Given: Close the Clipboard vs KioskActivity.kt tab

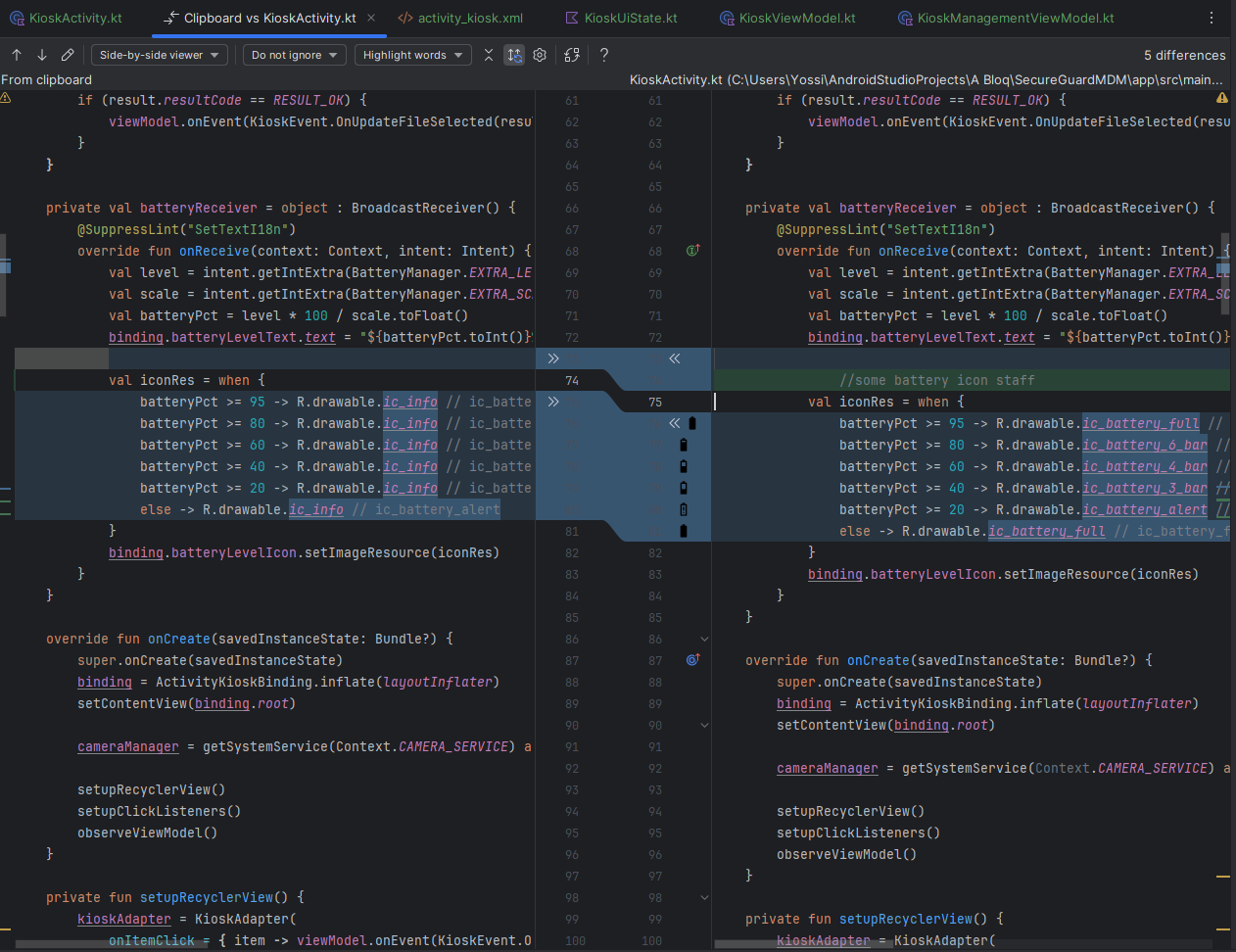Looking at the screenshot, I should pyautogui.click(x=371, y=18).
